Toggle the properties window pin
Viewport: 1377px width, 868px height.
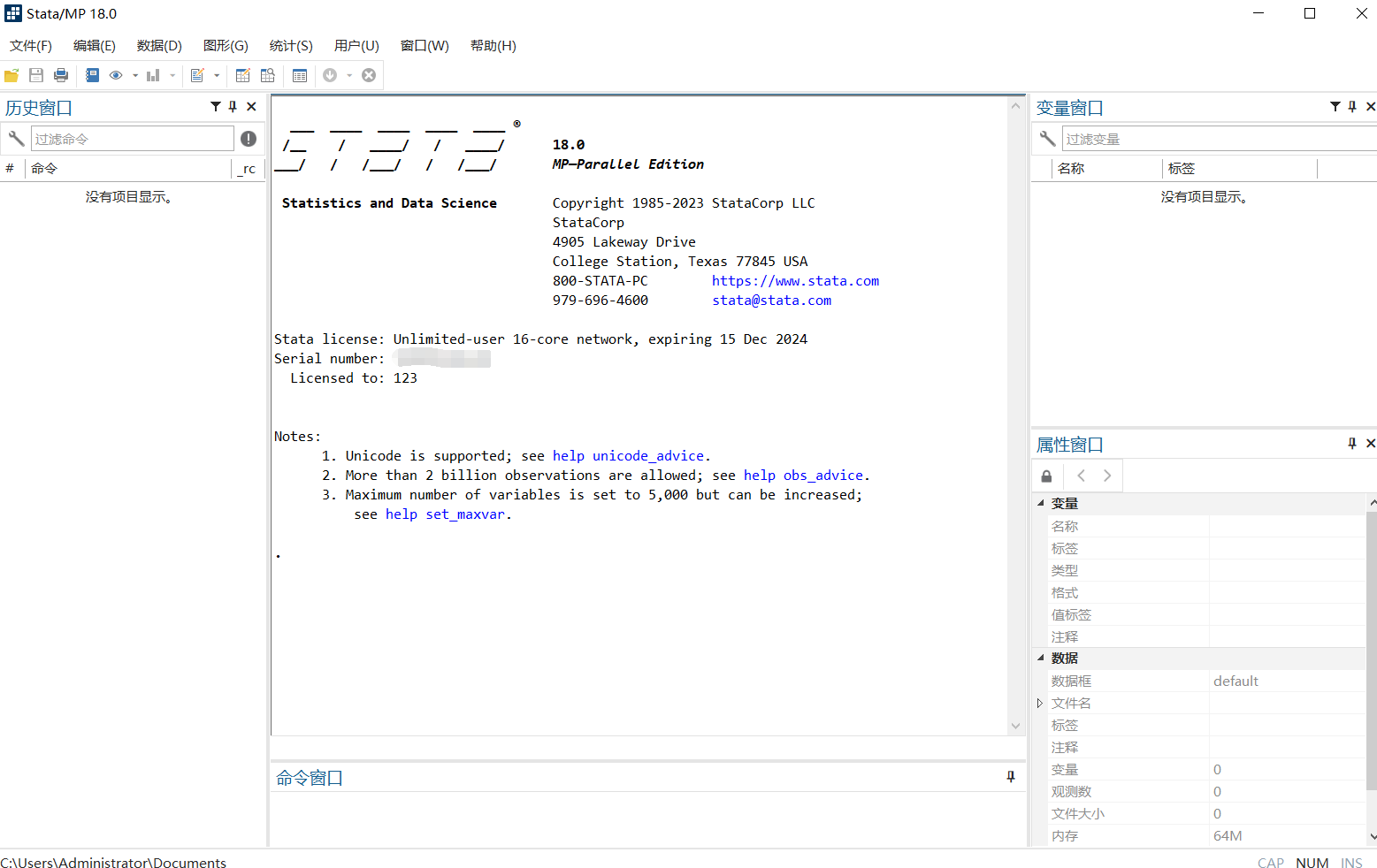coord(1352,444)
